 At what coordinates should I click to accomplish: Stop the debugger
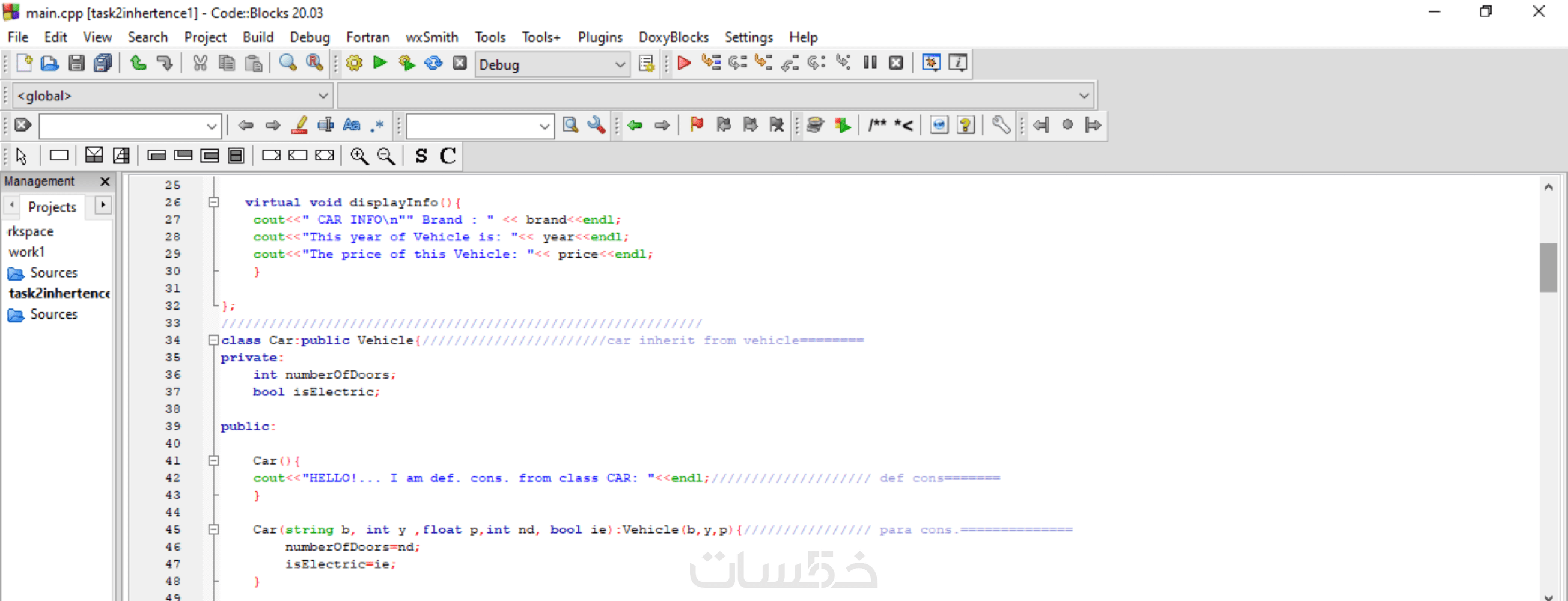click(896, 63)
